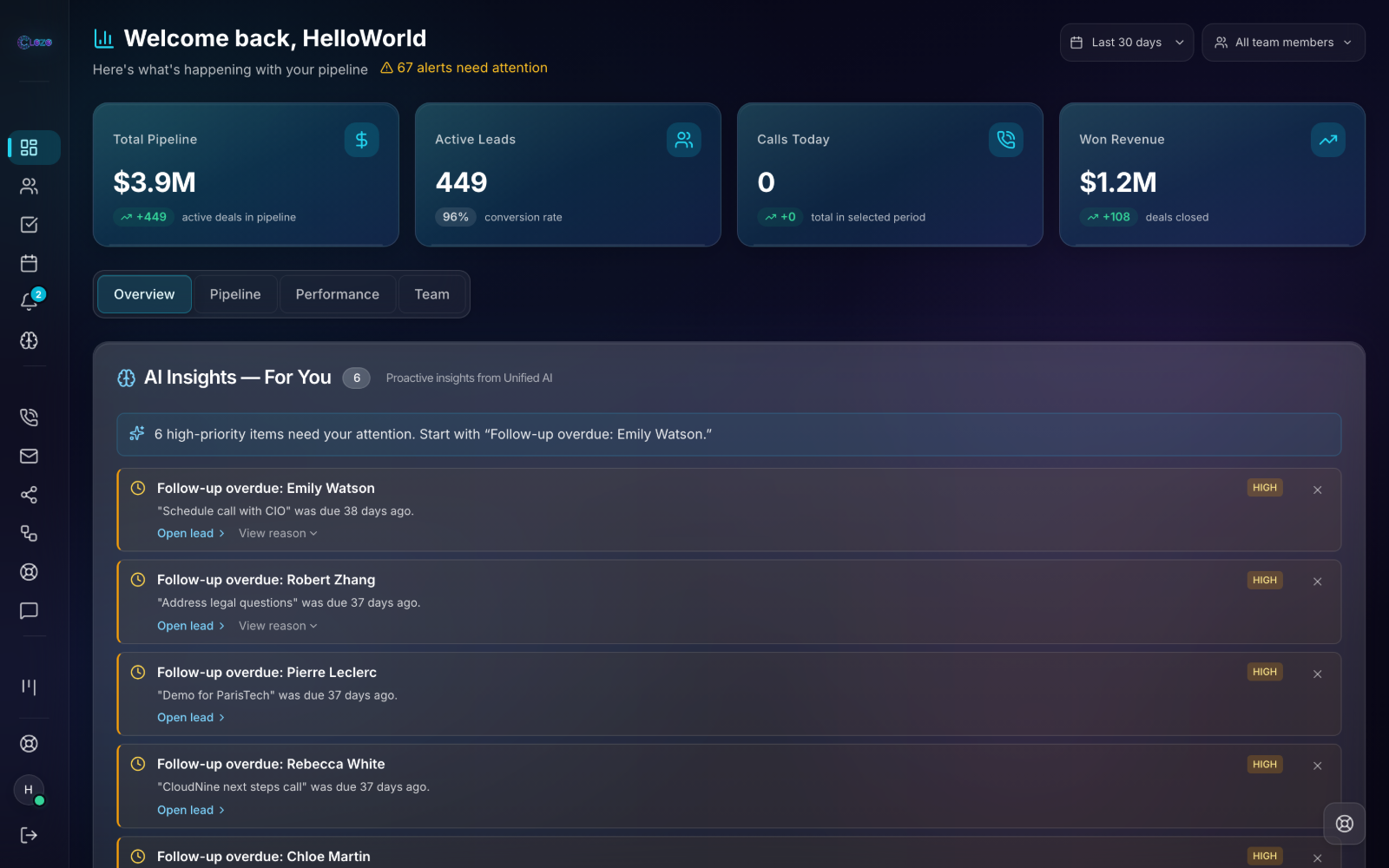Click the chart icon beside Welcome back
Image resolution: width=1389 pixels, height=868 pixels.
coord(103,38)
